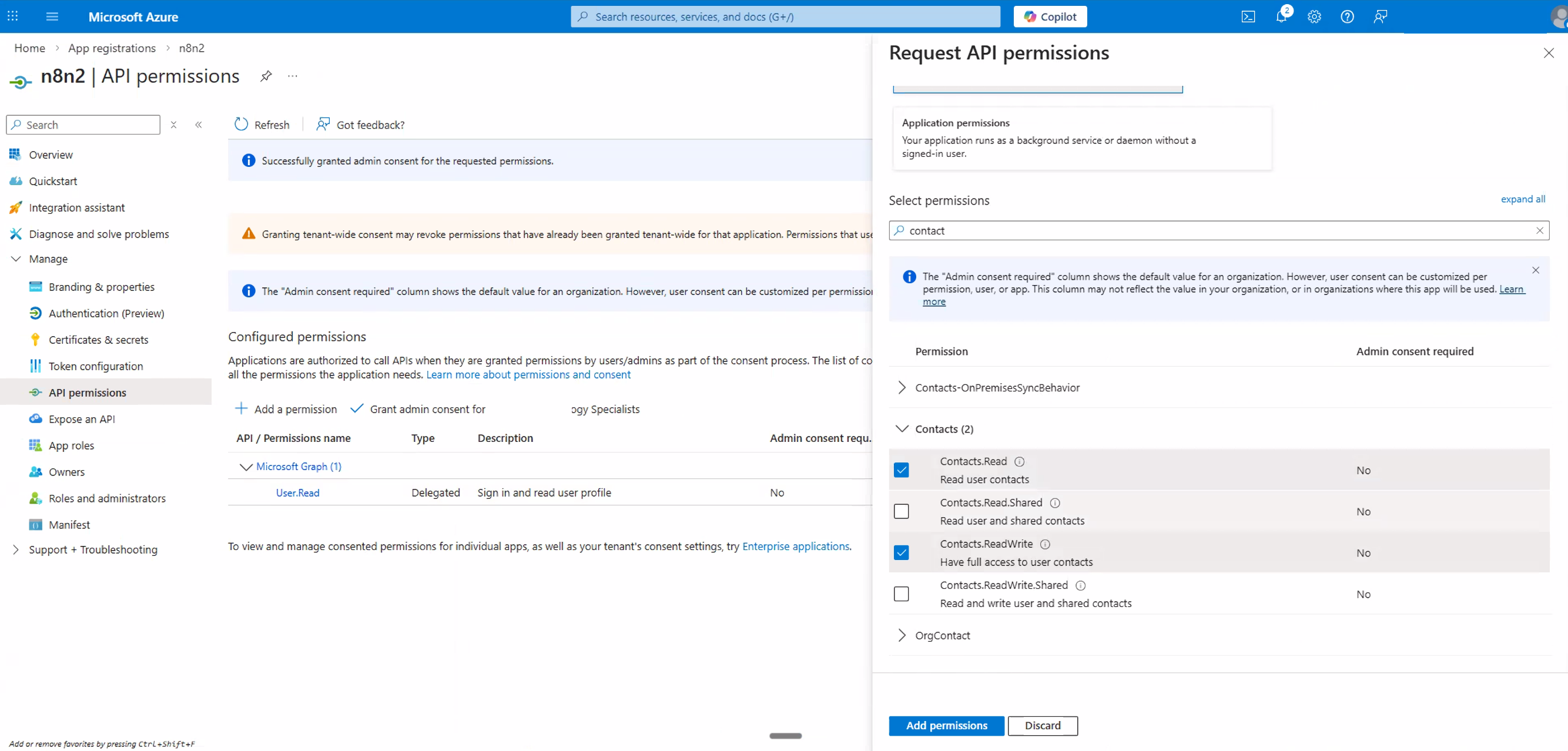Open the feedback icon in the top bar
Screen dimensions: 1568x751
(x=1380, y=16)
